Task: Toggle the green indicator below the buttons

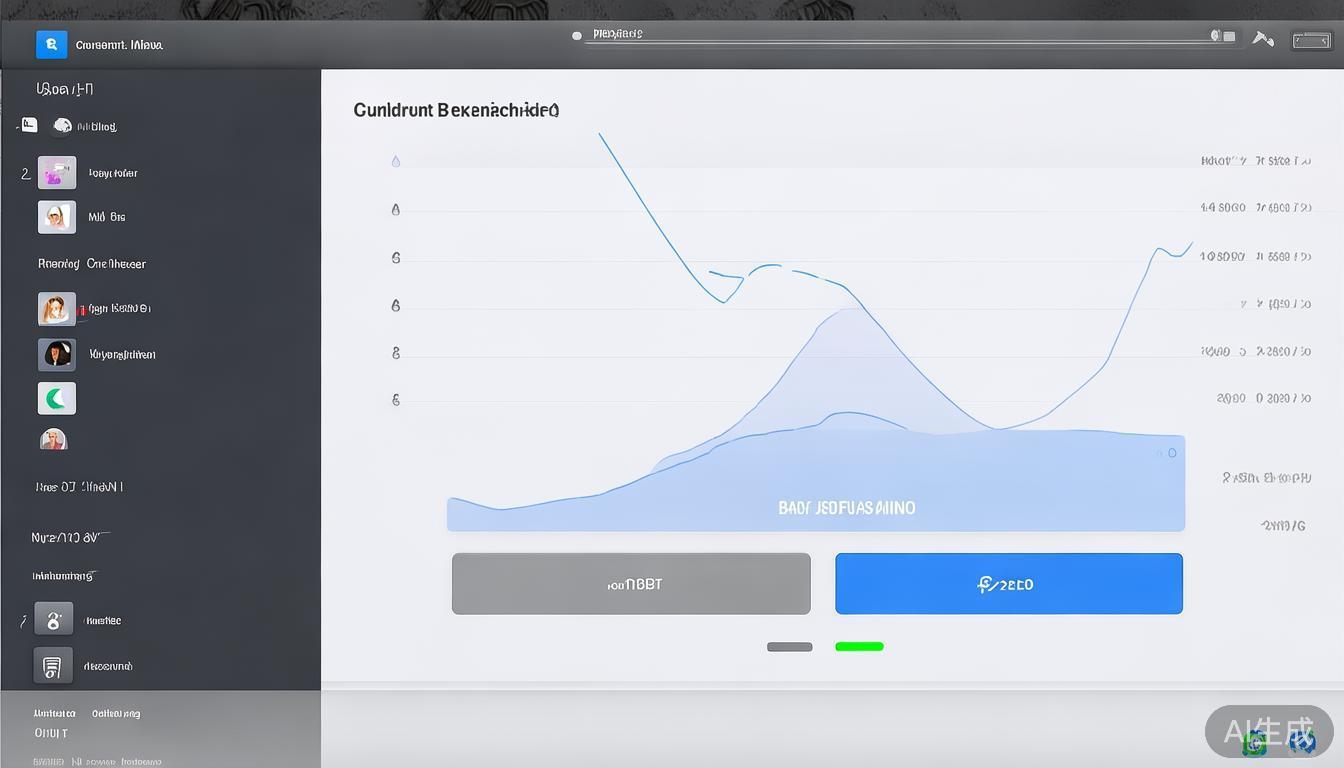Action: point(859,647)
